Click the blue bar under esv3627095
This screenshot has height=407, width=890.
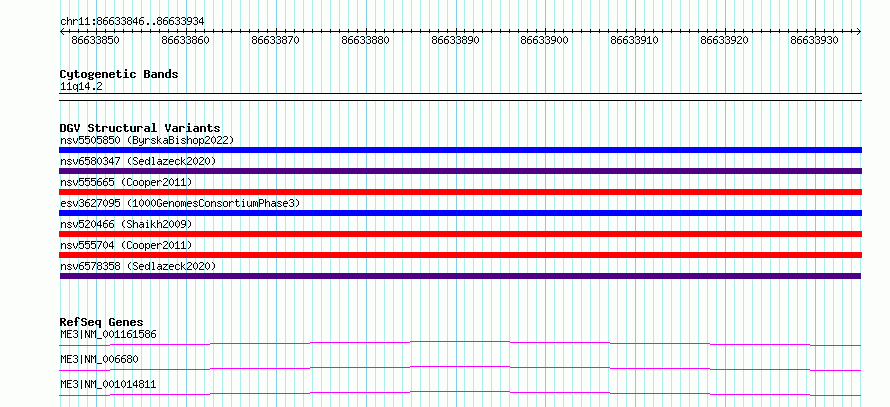point(460,213)
